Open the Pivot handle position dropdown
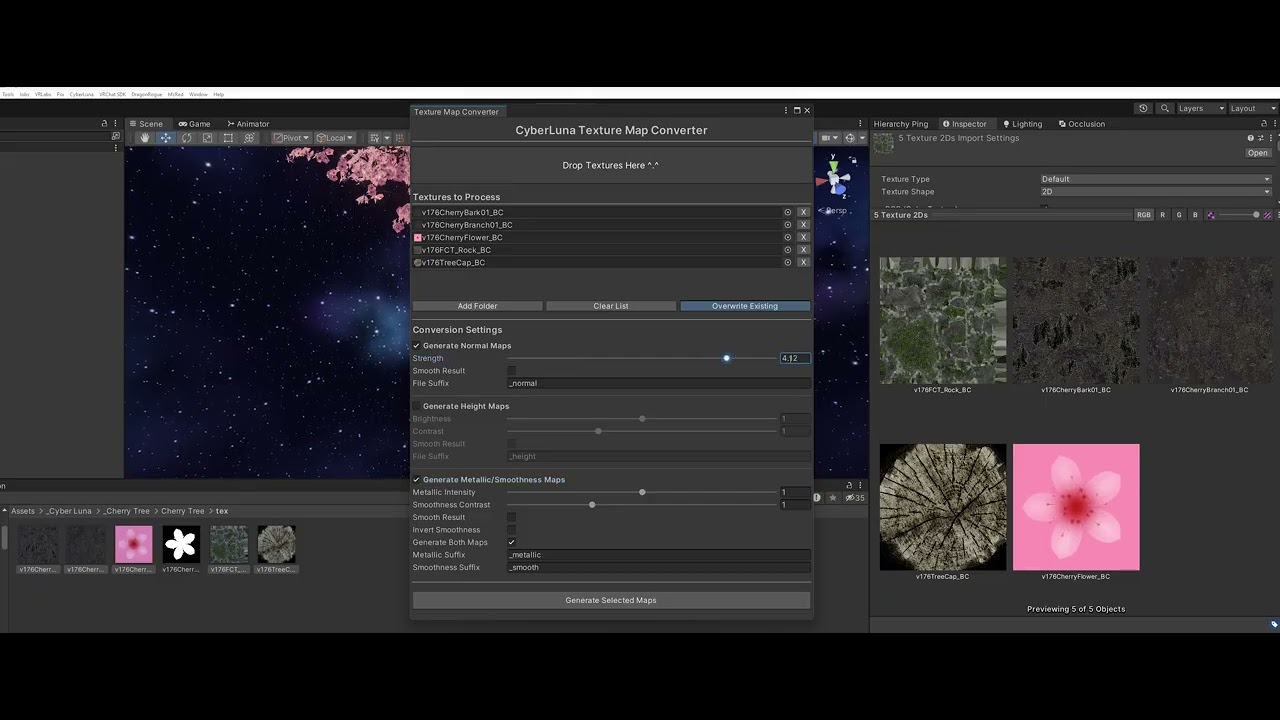Image resolution: width=1280 pixels, height=720 pixels. (292, 138)
